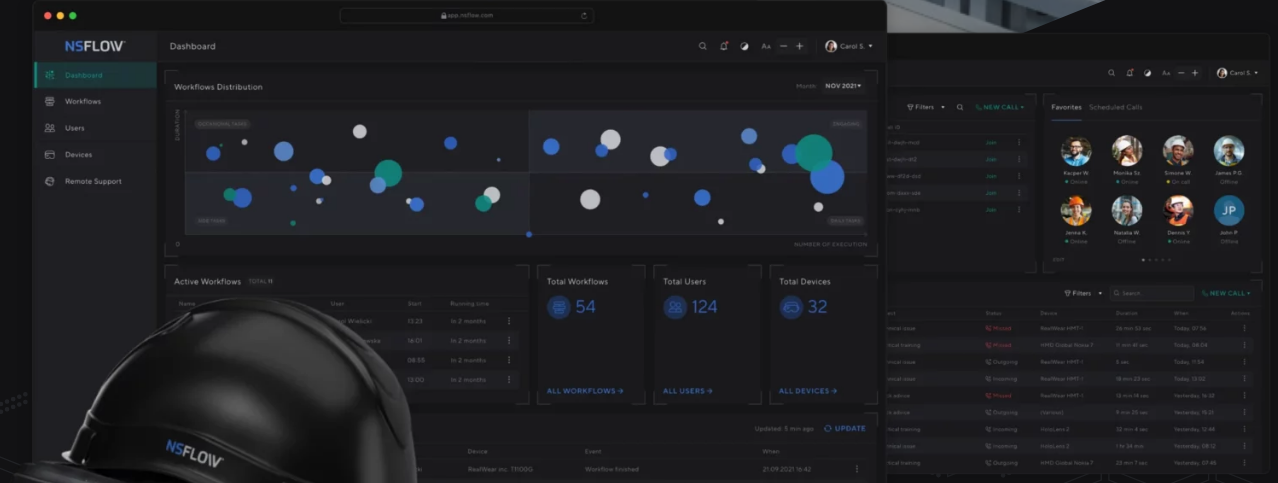Select Jenna K. avatar in Favorites
The image size is (1278, 483).
(1076, 210)
